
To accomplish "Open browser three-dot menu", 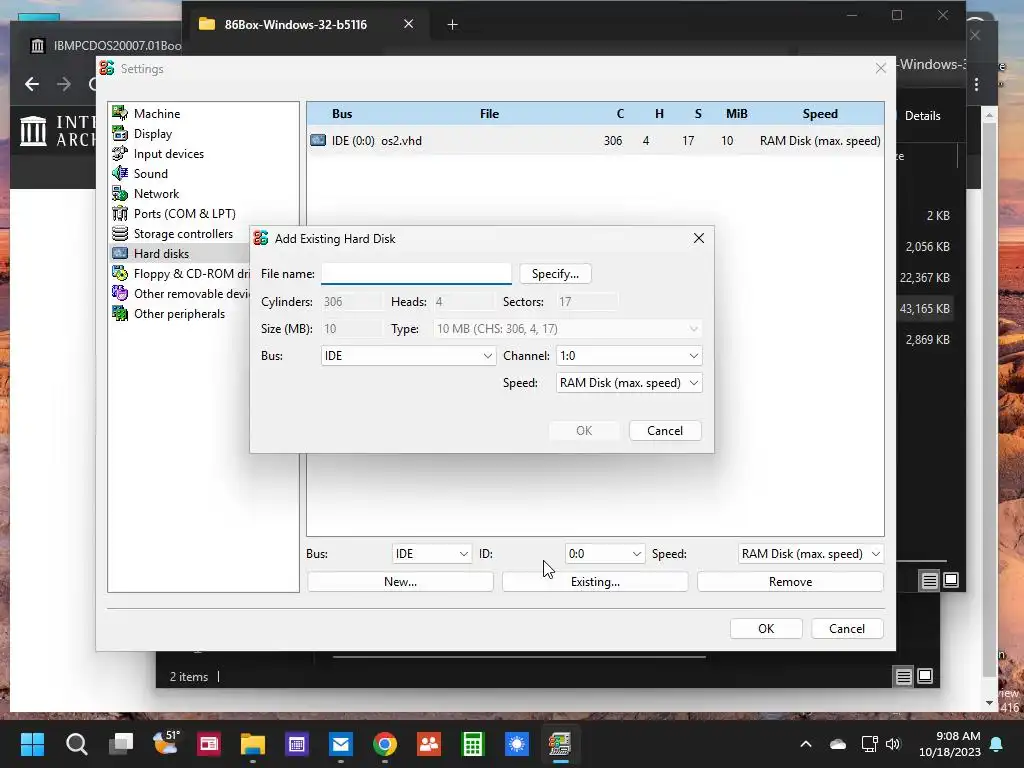I will coord(976,84).
